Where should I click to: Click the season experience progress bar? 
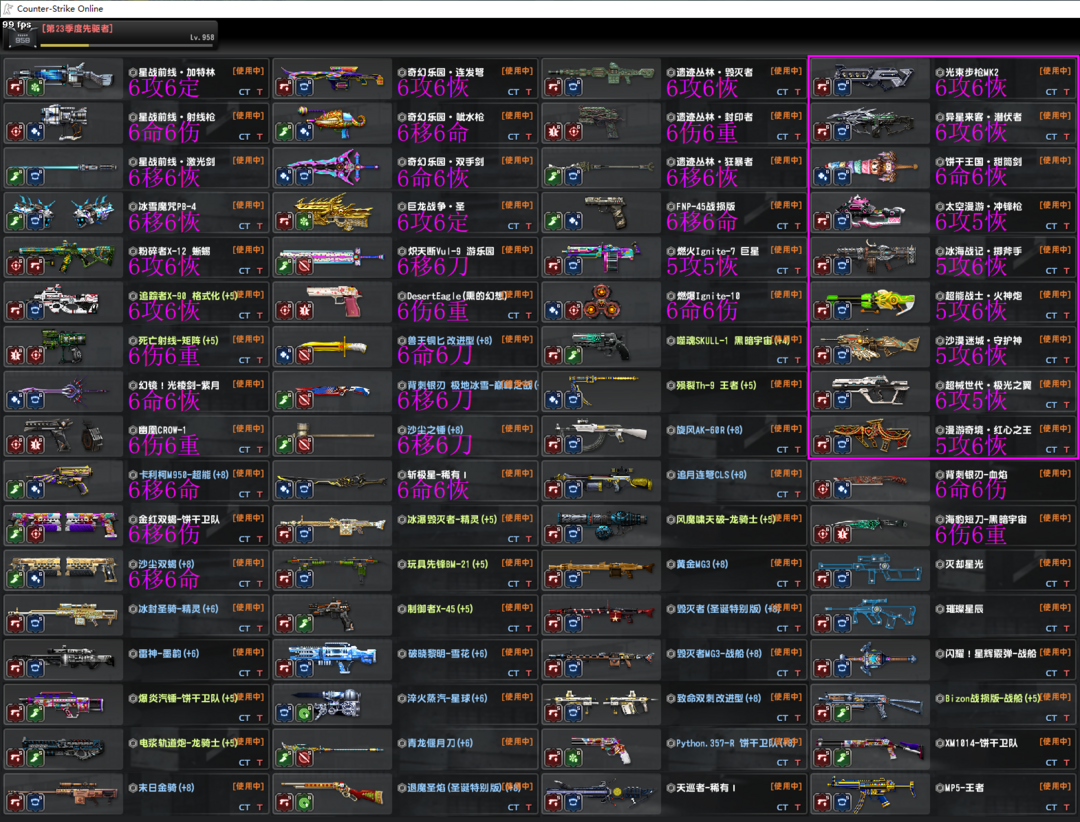[127, 45]
